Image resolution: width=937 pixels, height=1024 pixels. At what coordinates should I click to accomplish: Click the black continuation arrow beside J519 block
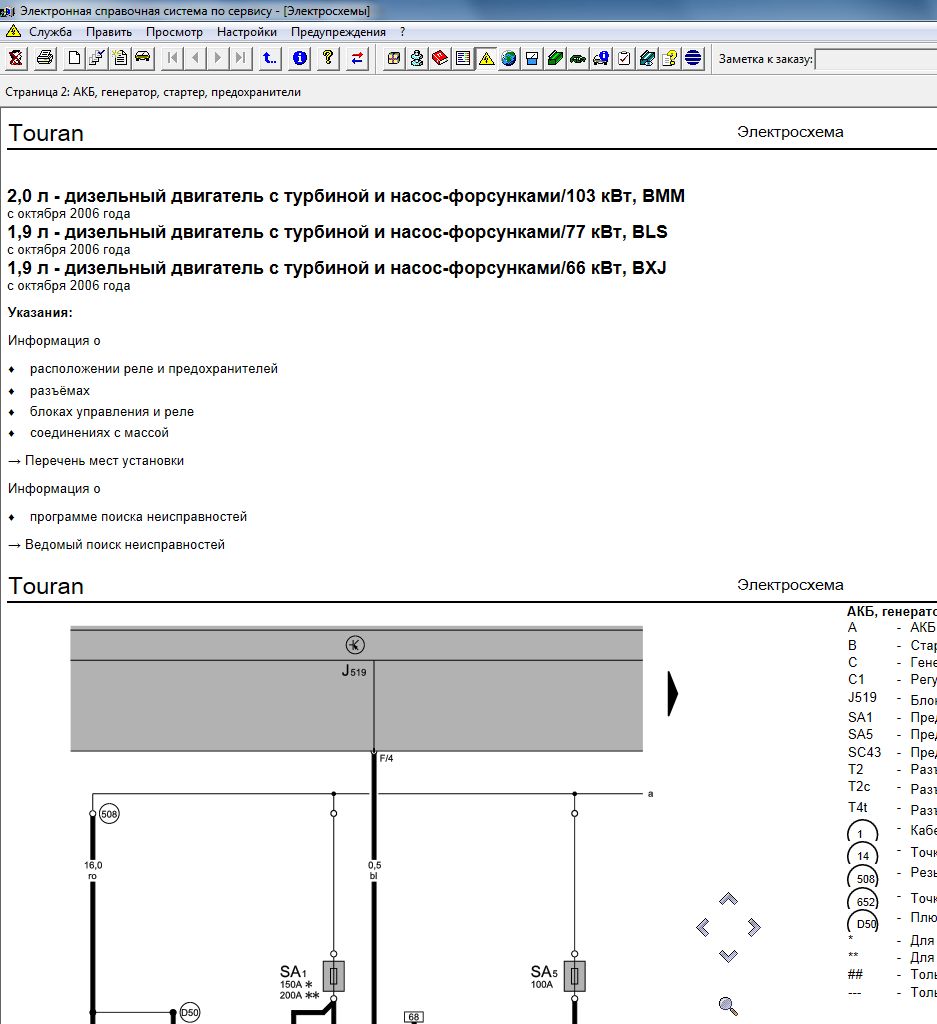[673, 694]
